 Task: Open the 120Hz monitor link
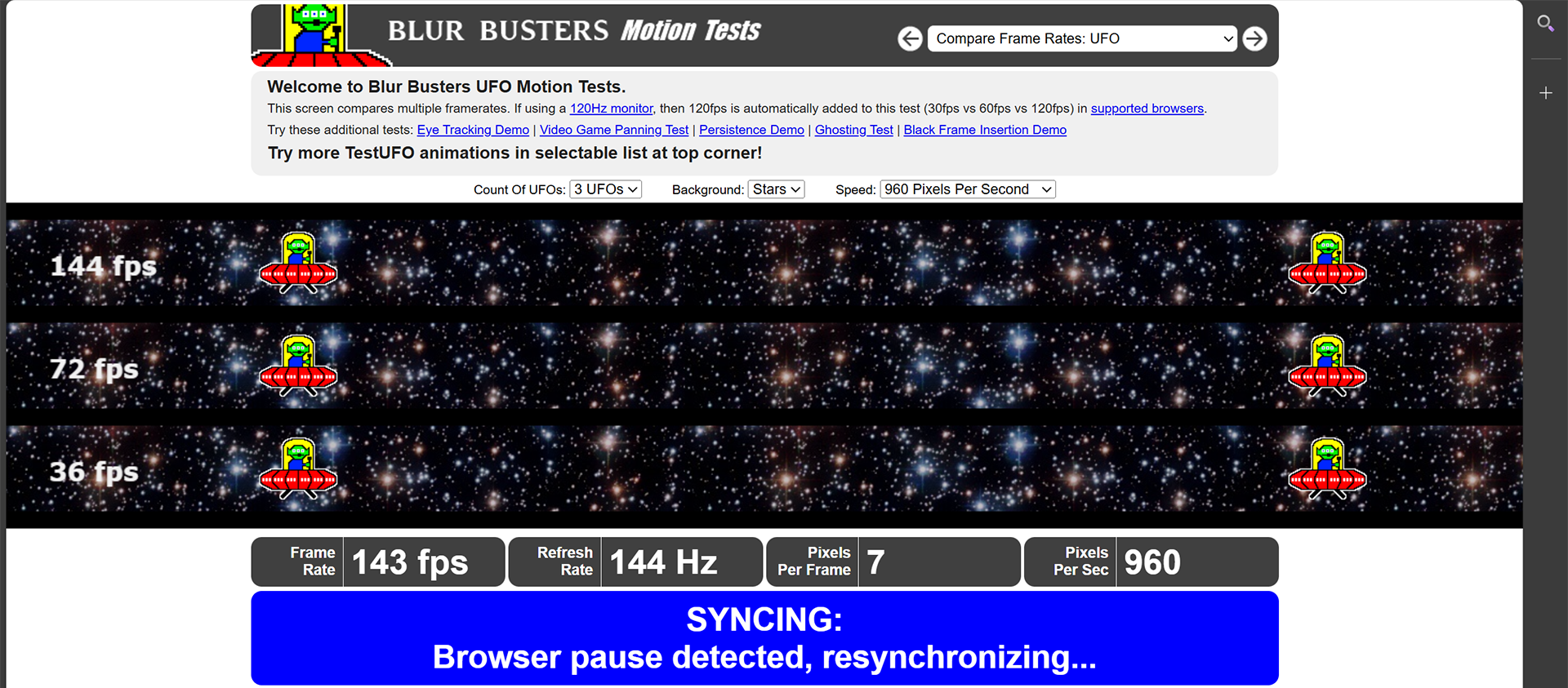coord(611,109)
